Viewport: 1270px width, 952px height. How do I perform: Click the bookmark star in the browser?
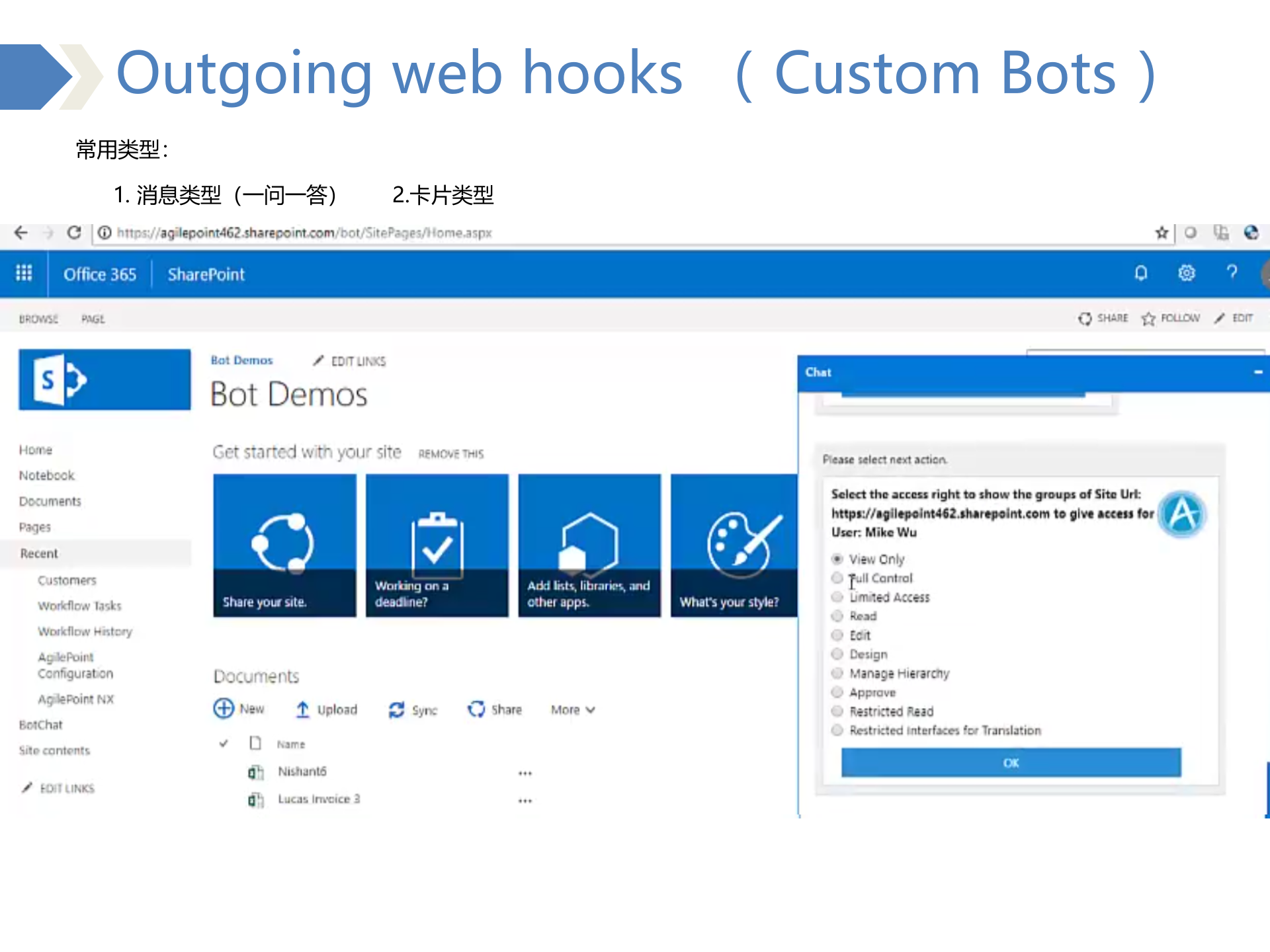1161,233
